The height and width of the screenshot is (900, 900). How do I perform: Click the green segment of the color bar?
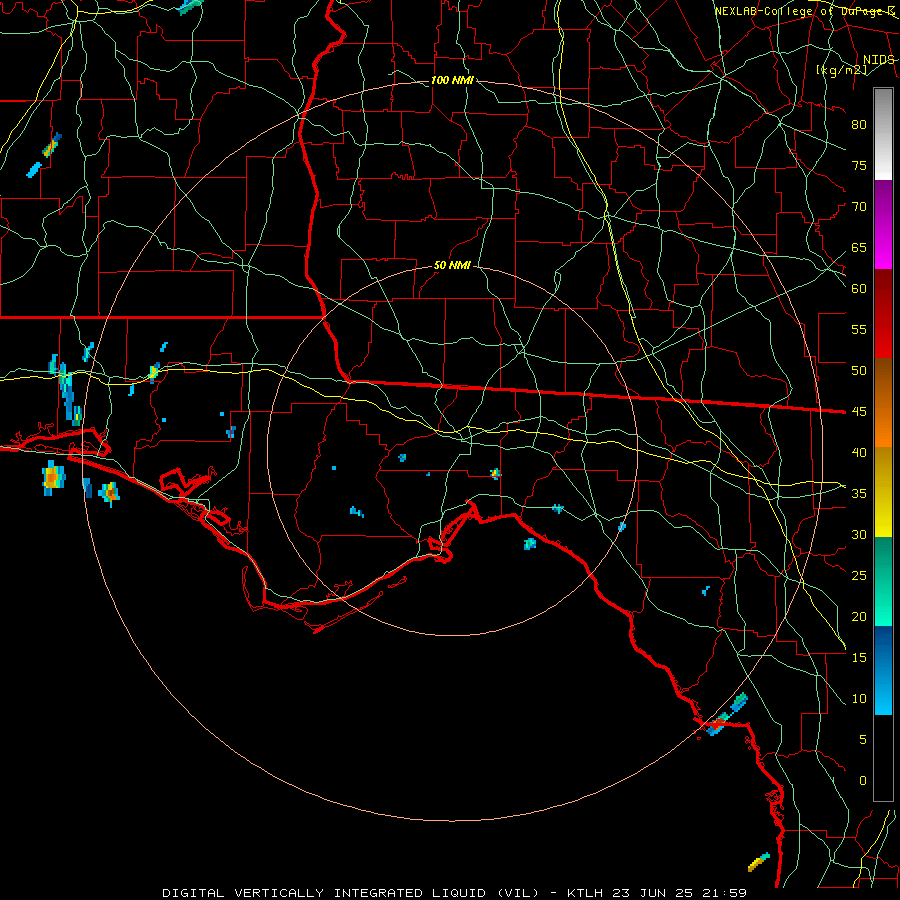coord(883,581)
